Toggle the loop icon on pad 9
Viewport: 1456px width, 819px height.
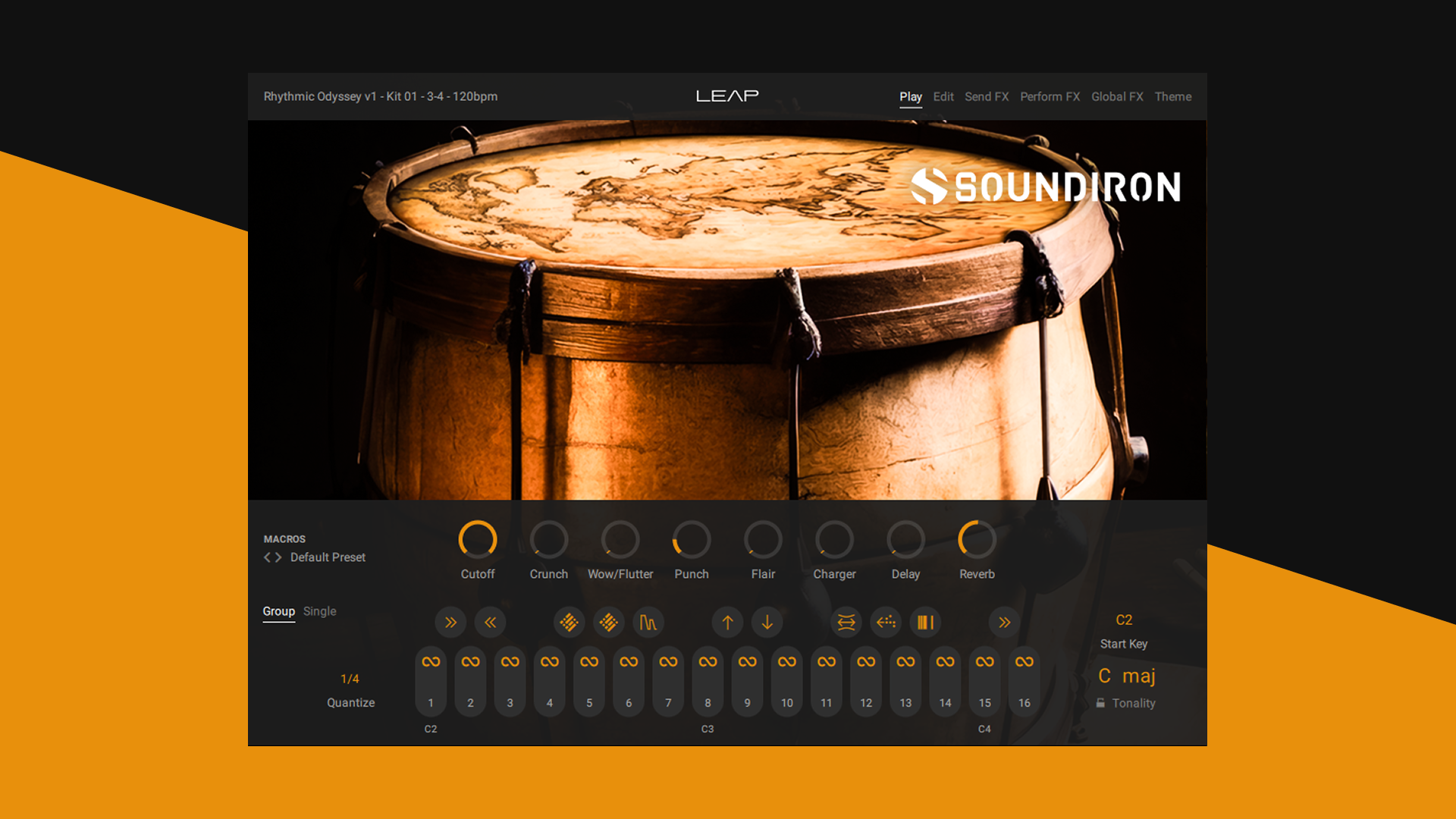coord(748,662)
